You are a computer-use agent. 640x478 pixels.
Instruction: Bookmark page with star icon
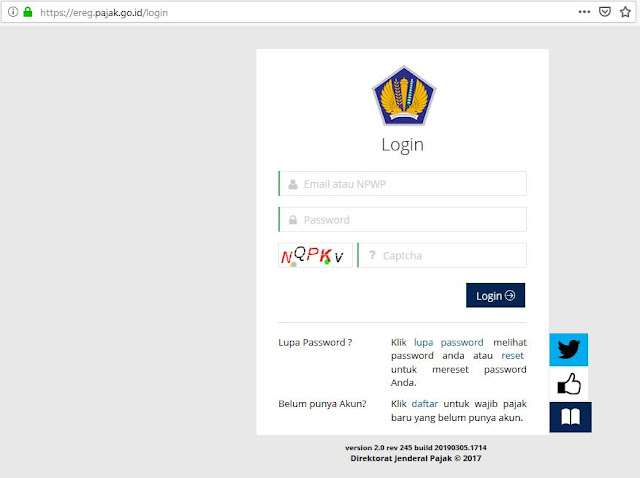click(625, 12)
